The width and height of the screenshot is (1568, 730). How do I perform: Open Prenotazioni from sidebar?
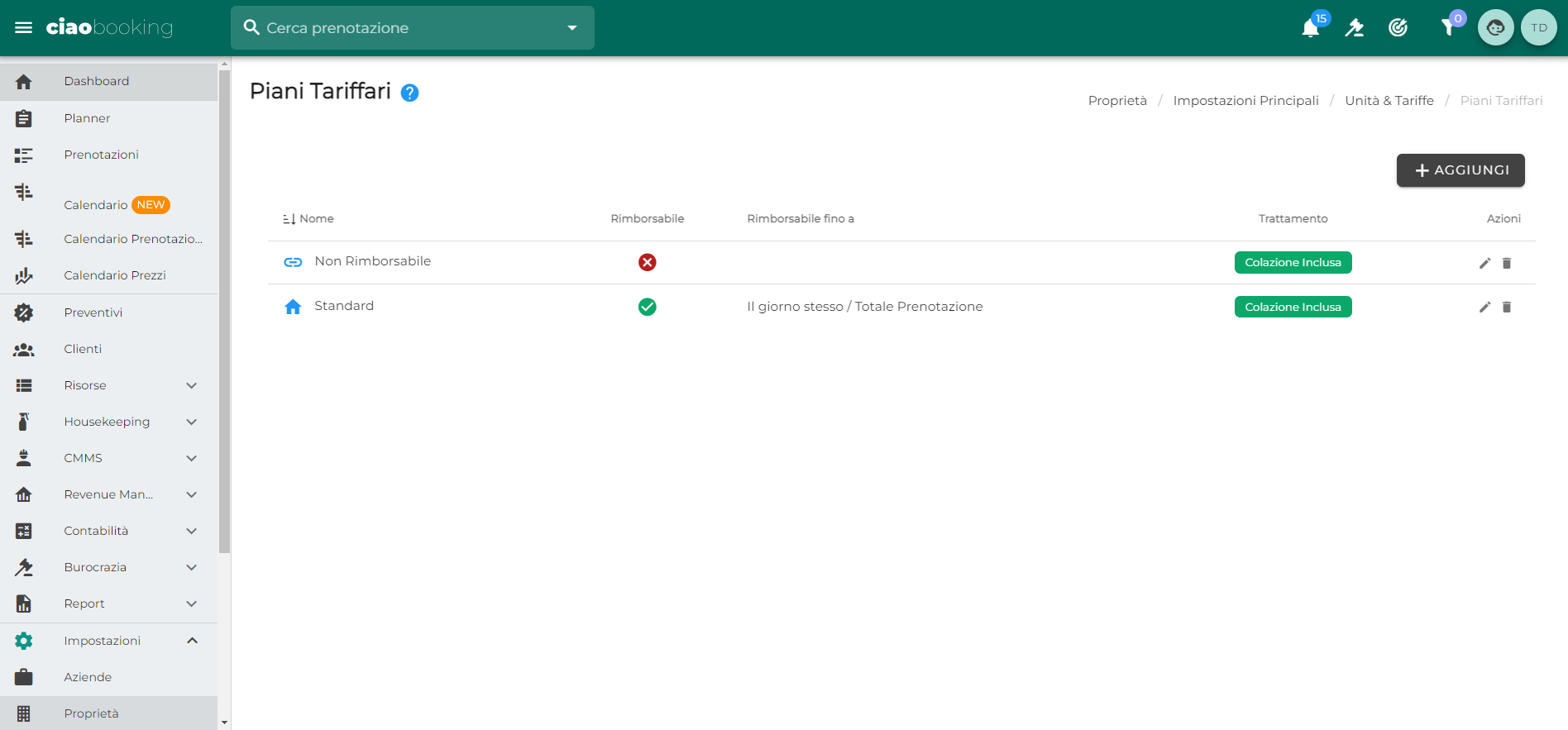click(x=109, y=155)
